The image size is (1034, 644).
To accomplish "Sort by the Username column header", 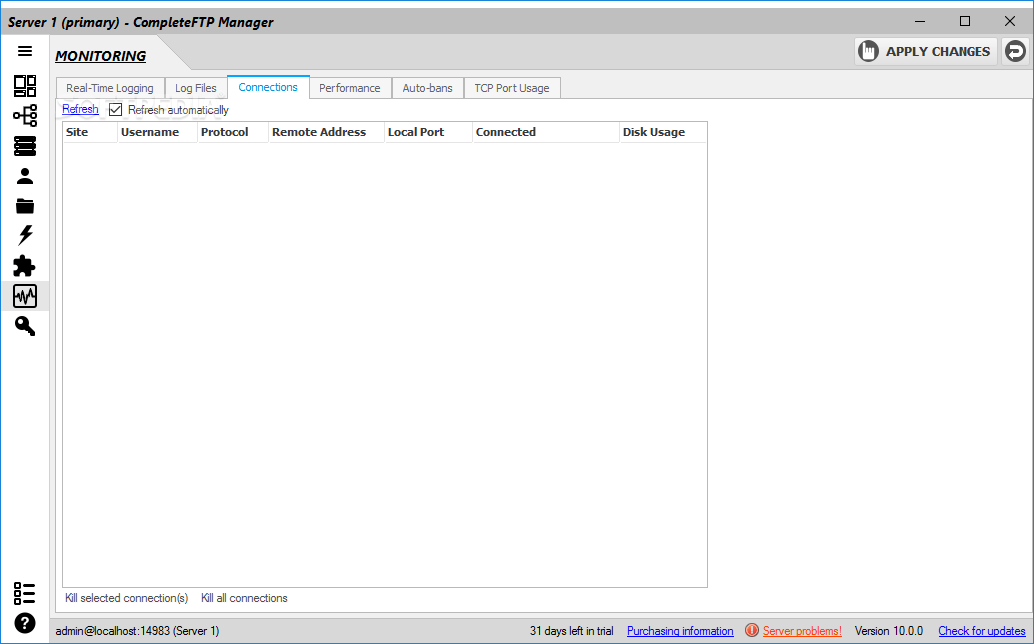I will [x=158, y=132].
